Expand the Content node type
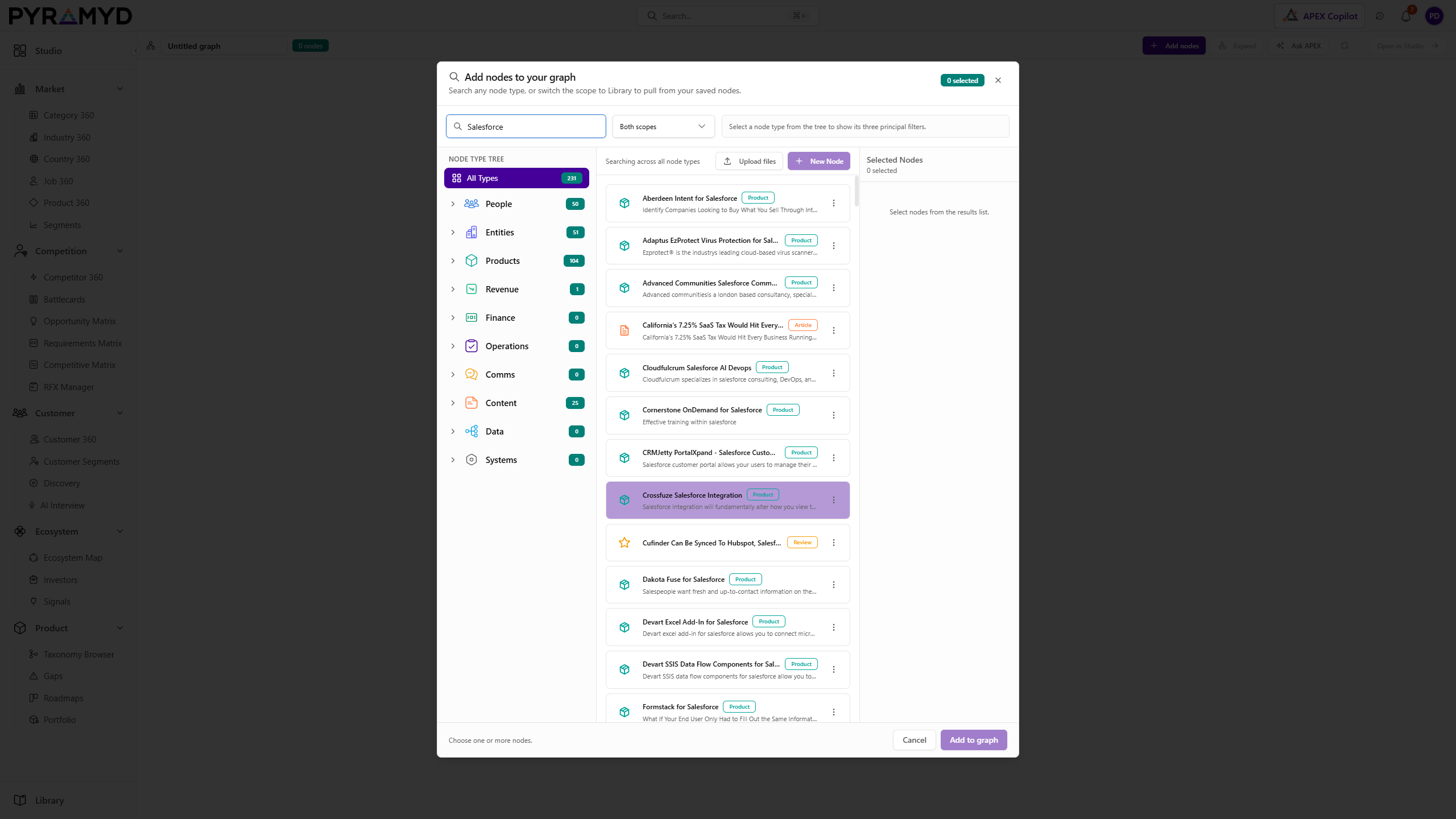Screen dimensions: 1456x819 [x=453, y=403]
